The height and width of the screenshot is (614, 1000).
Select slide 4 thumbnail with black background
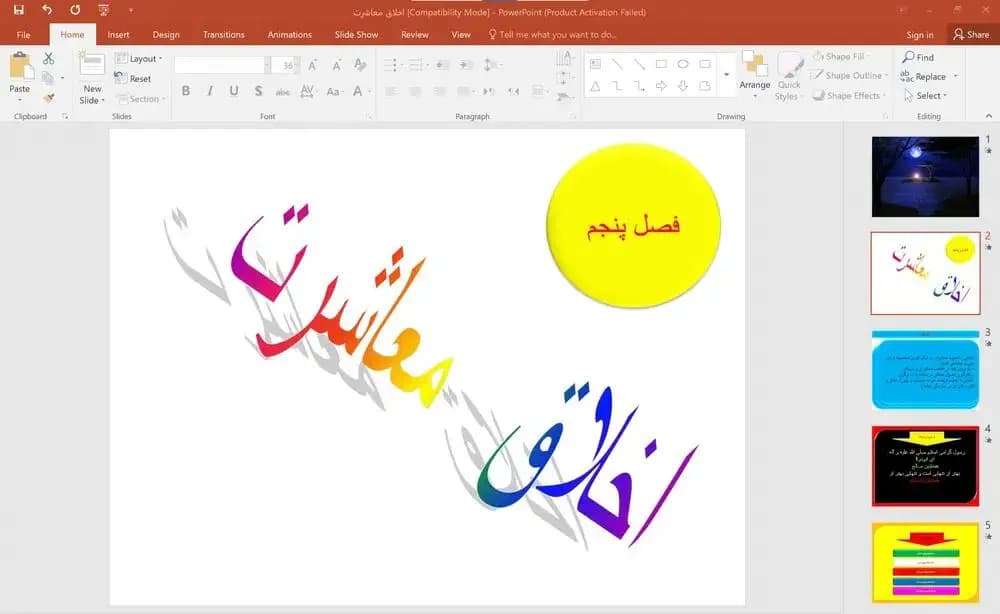point(925,466)
